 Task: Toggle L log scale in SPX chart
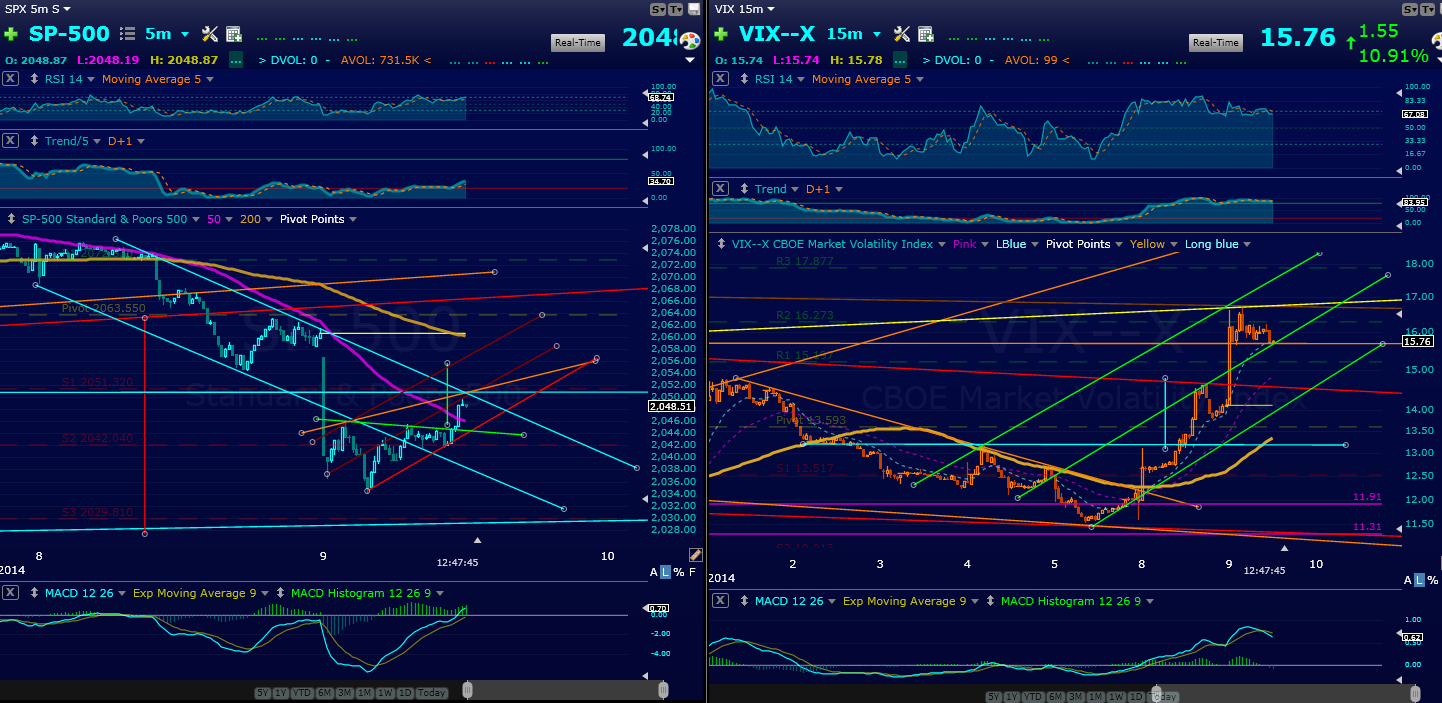point(666,571)
